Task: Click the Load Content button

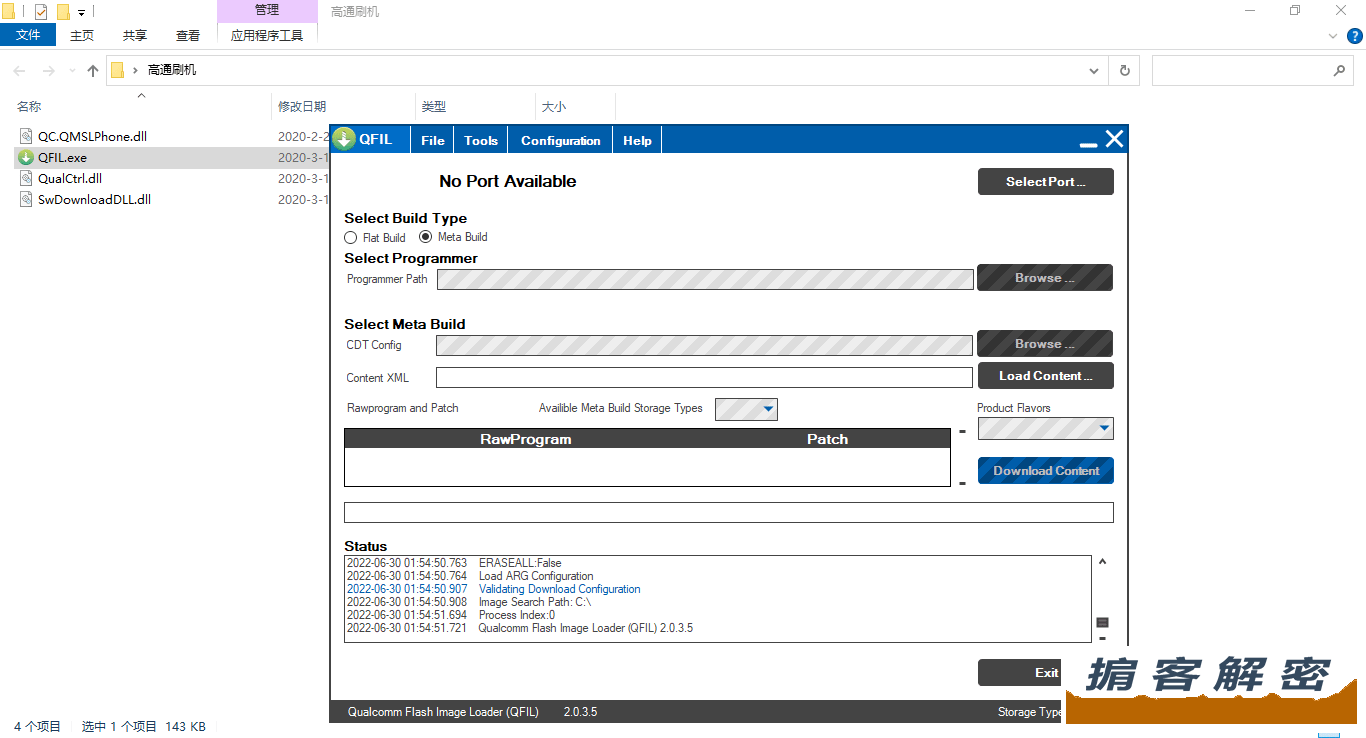Action: tap(1045, 375)
